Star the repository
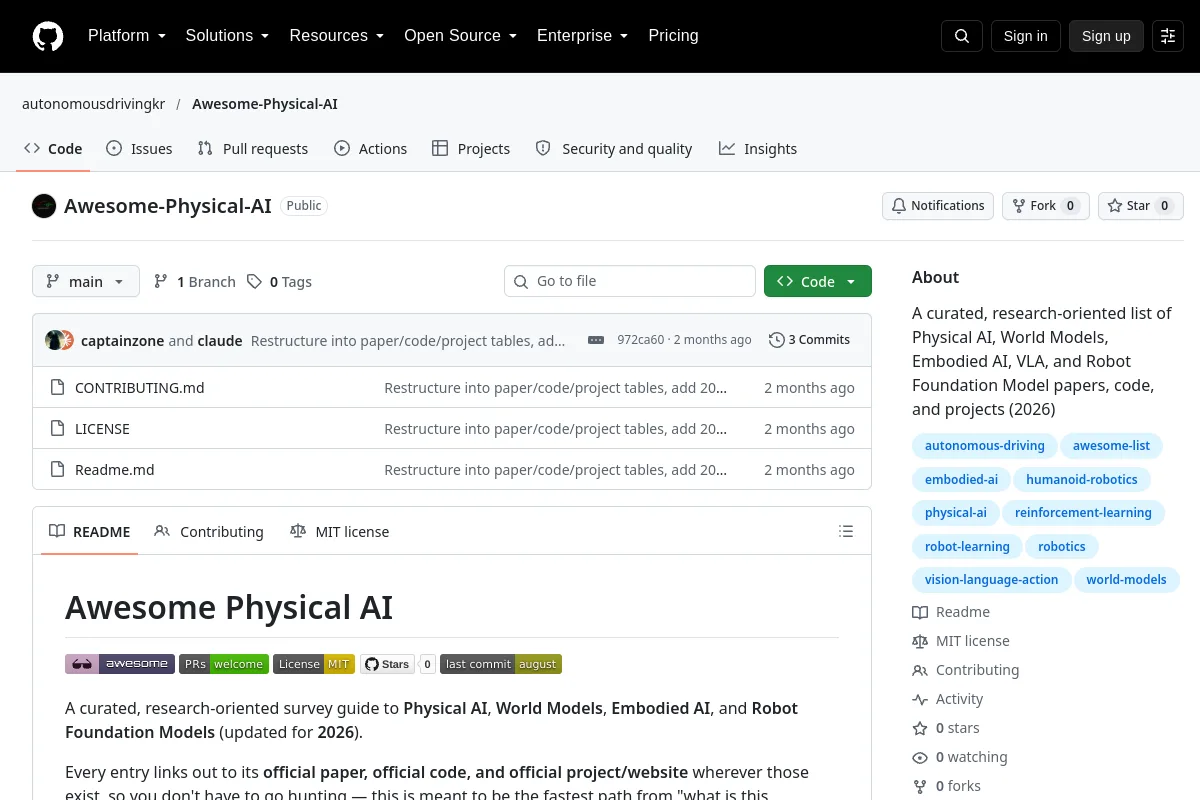Image resolution: width=1200 pixels, height=800 pixels. pyautogui.click(x=1141, y=206)
